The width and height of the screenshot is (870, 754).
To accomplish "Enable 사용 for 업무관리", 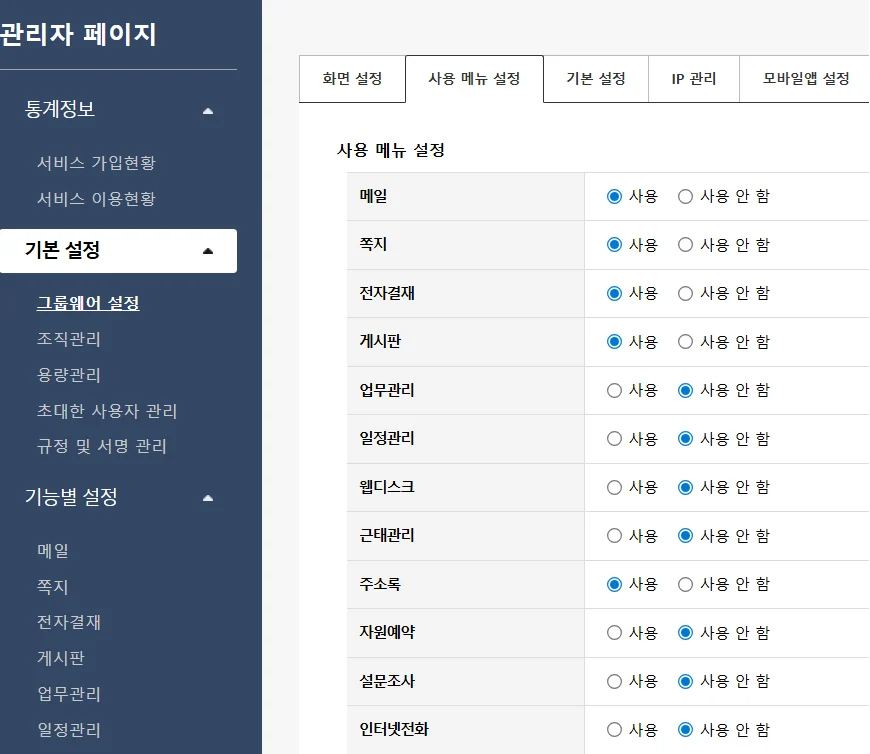I will tap(614, 391).
